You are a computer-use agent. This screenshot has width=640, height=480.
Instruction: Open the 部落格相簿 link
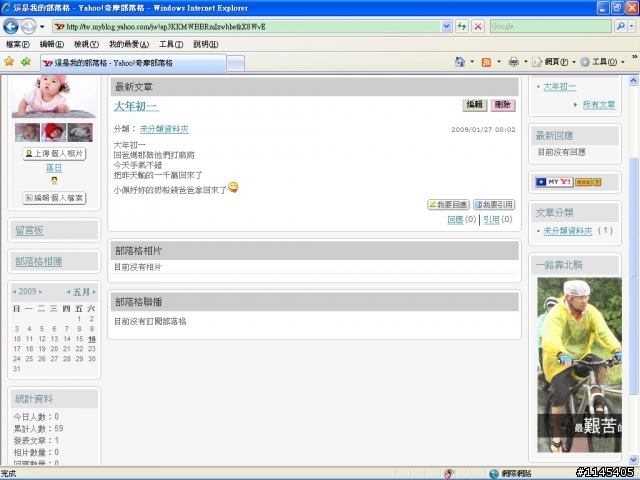pyautogui.click(x=39, y=262)
